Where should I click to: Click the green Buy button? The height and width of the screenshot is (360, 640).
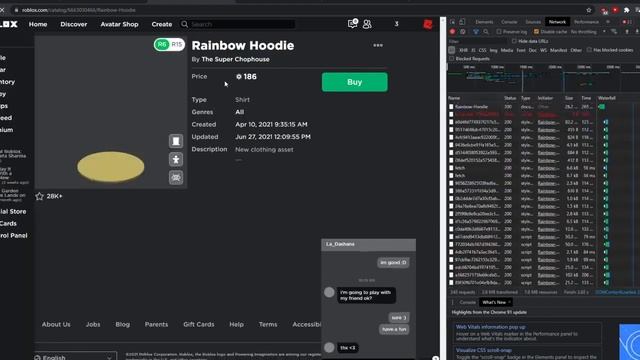(x=355, y=82)
